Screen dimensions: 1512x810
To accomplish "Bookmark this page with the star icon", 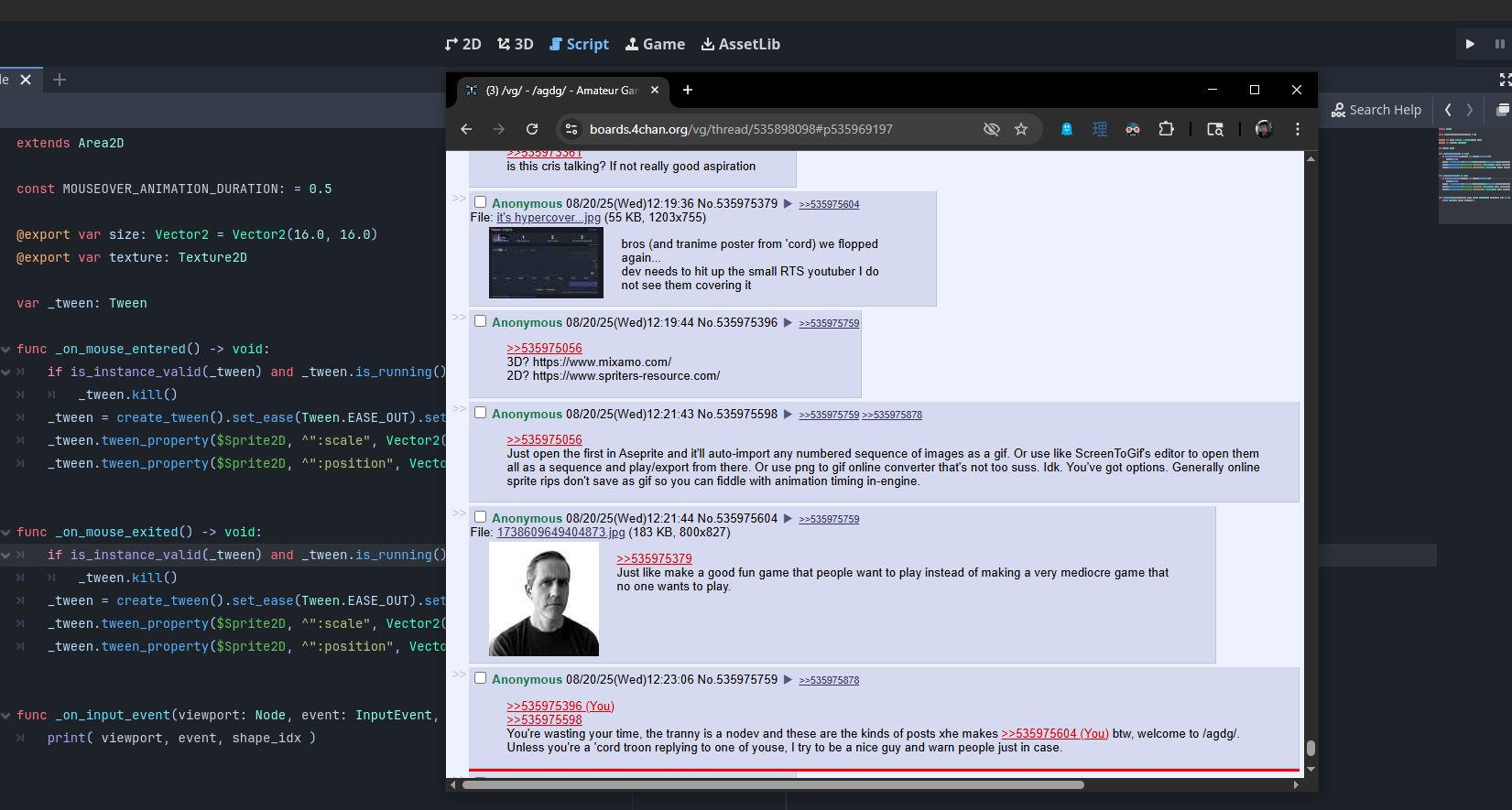I will [1021, 129].
